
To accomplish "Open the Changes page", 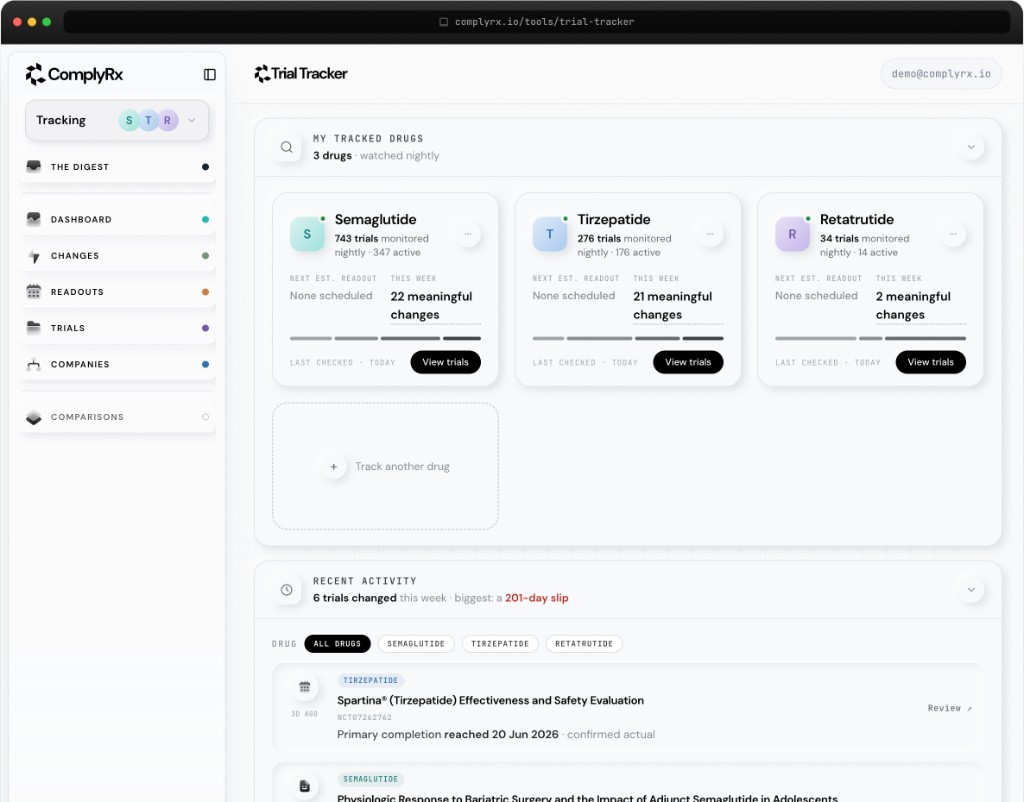I will click(x=118, y=256).
